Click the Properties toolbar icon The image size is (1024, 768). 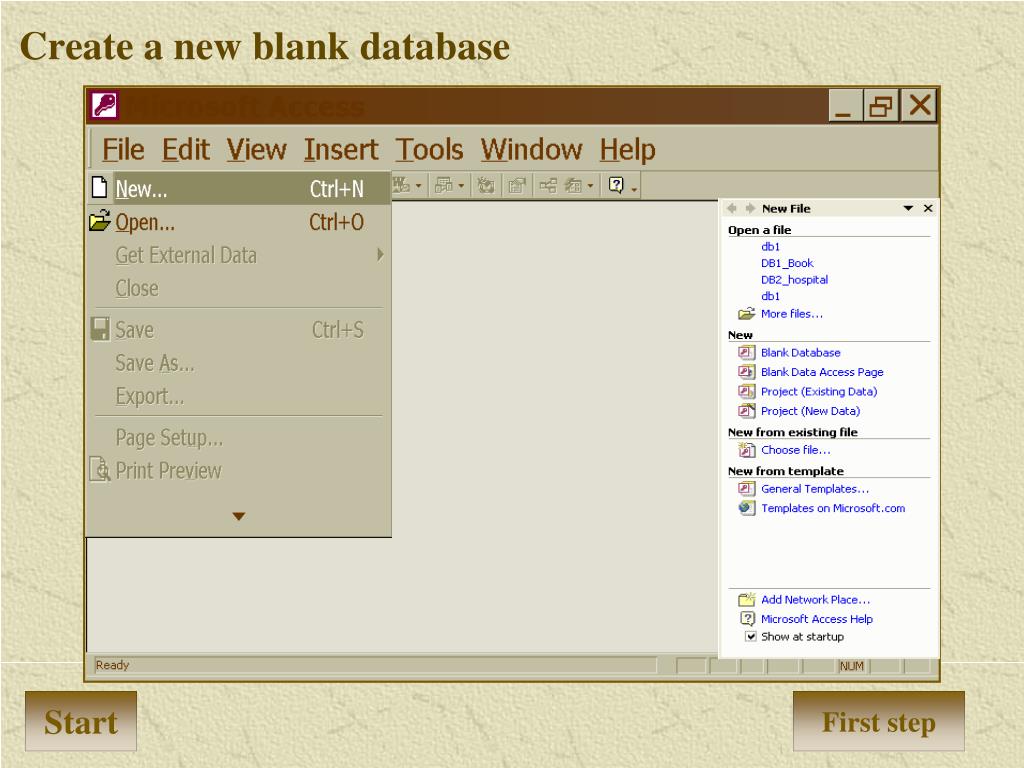(x=517, y=185)
